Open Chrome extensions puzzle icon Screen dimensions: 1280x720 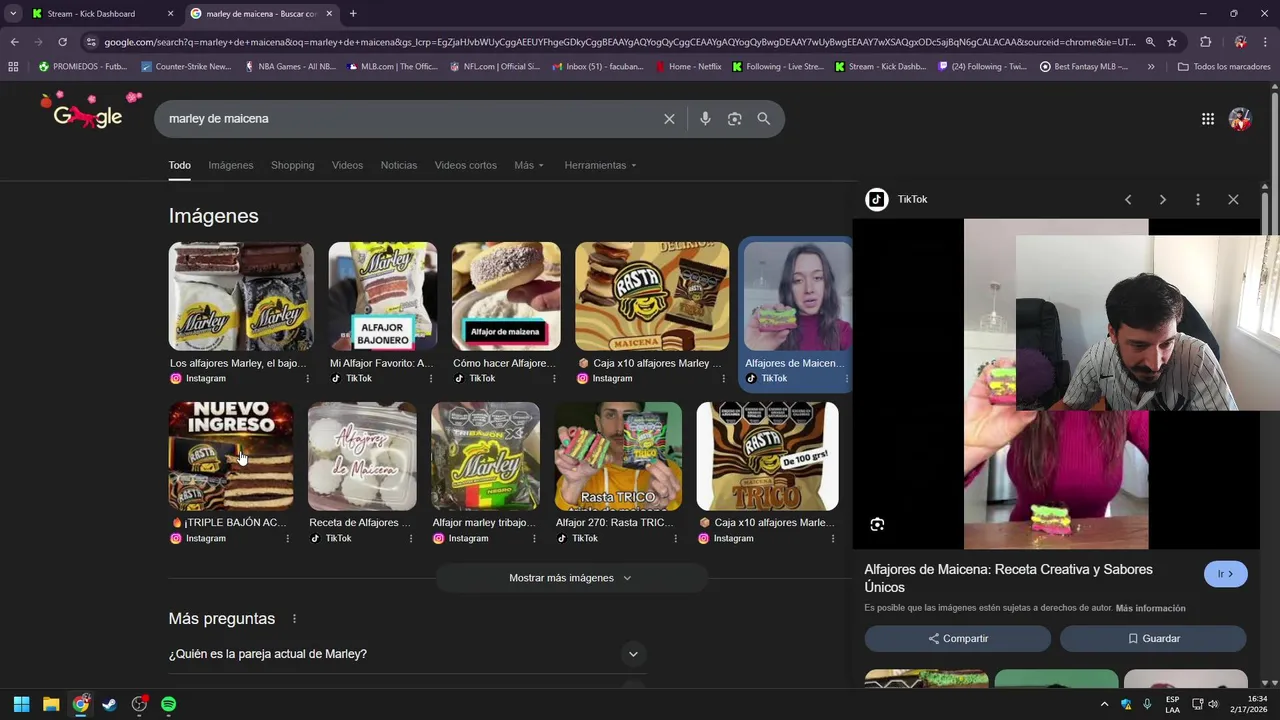point(1205,42)
